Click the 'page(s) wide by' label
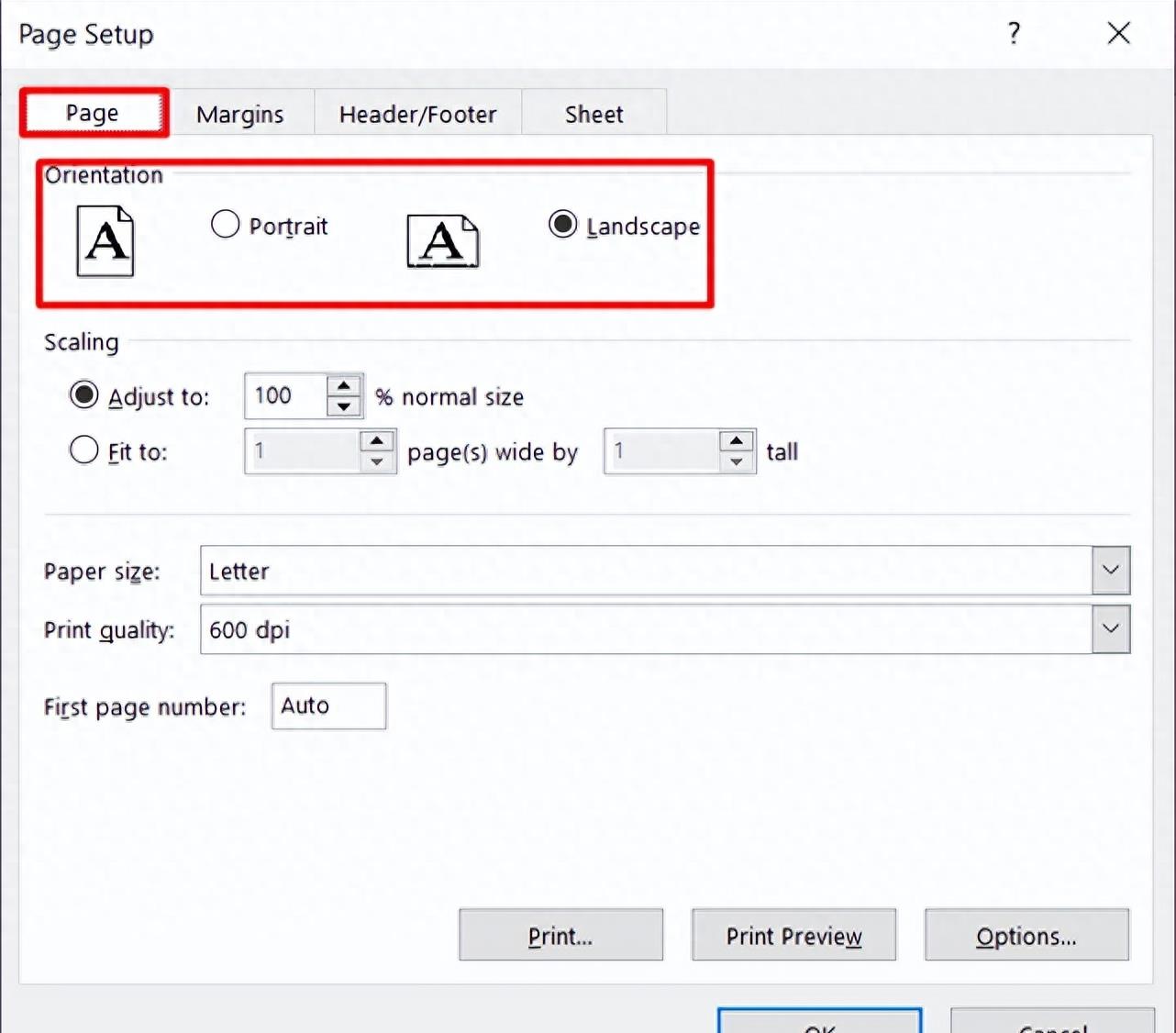The height and width of the screenshot is (1033, 1176). point(493,452)
